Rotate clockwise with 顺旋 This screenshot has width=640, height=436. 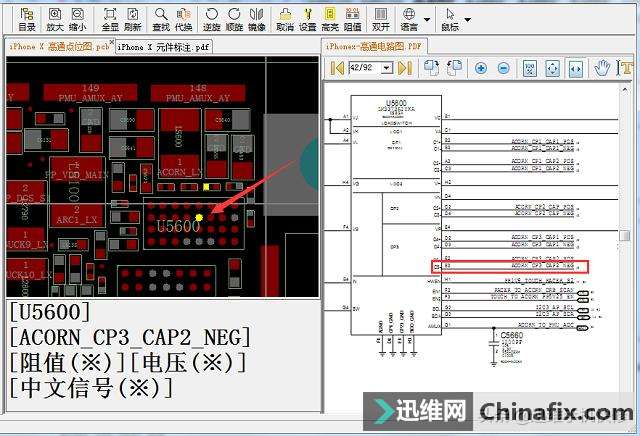click(234, 19)
